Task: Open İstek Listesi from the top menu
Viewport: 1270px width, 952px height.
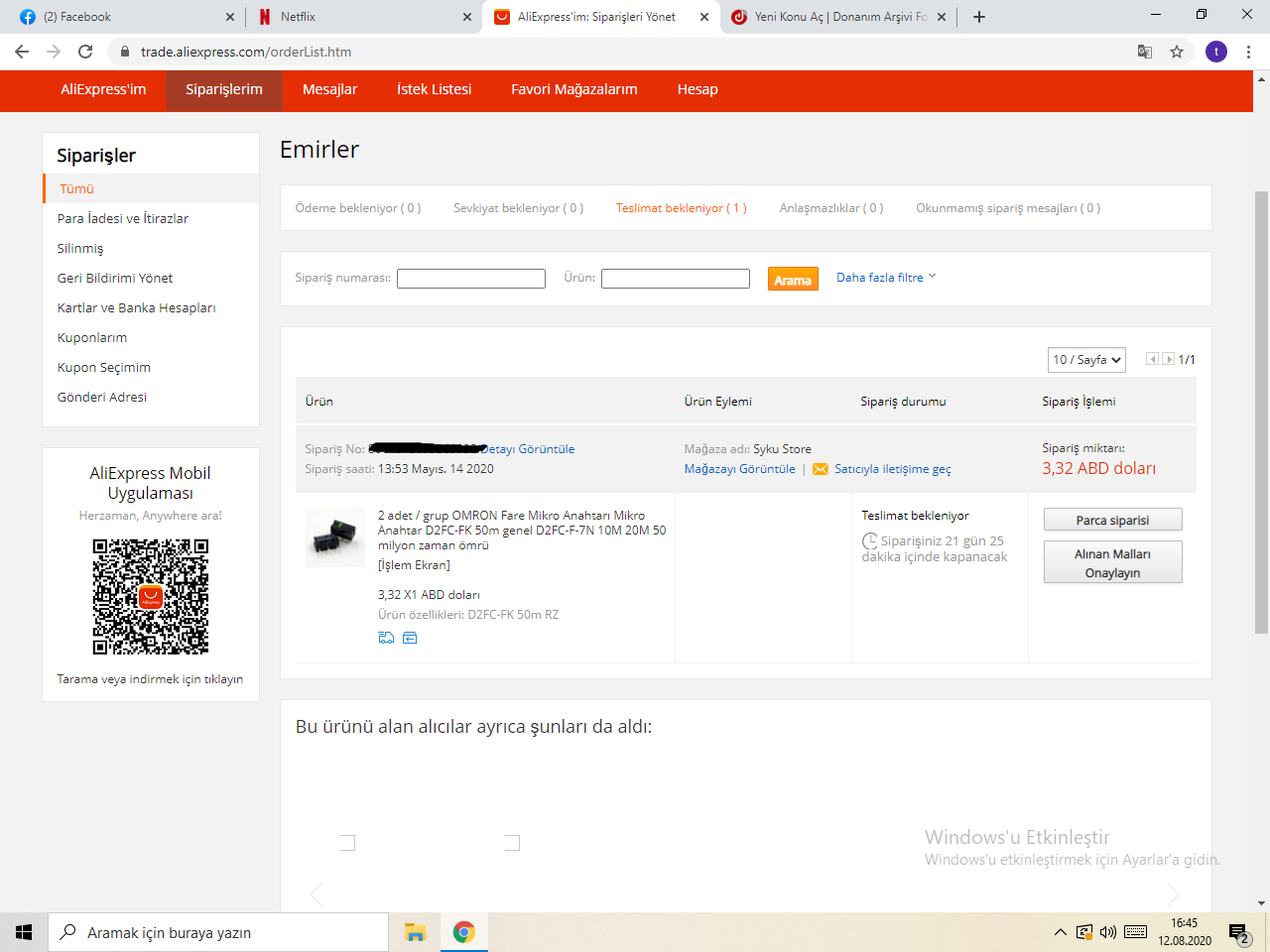Action: point(434,89)
